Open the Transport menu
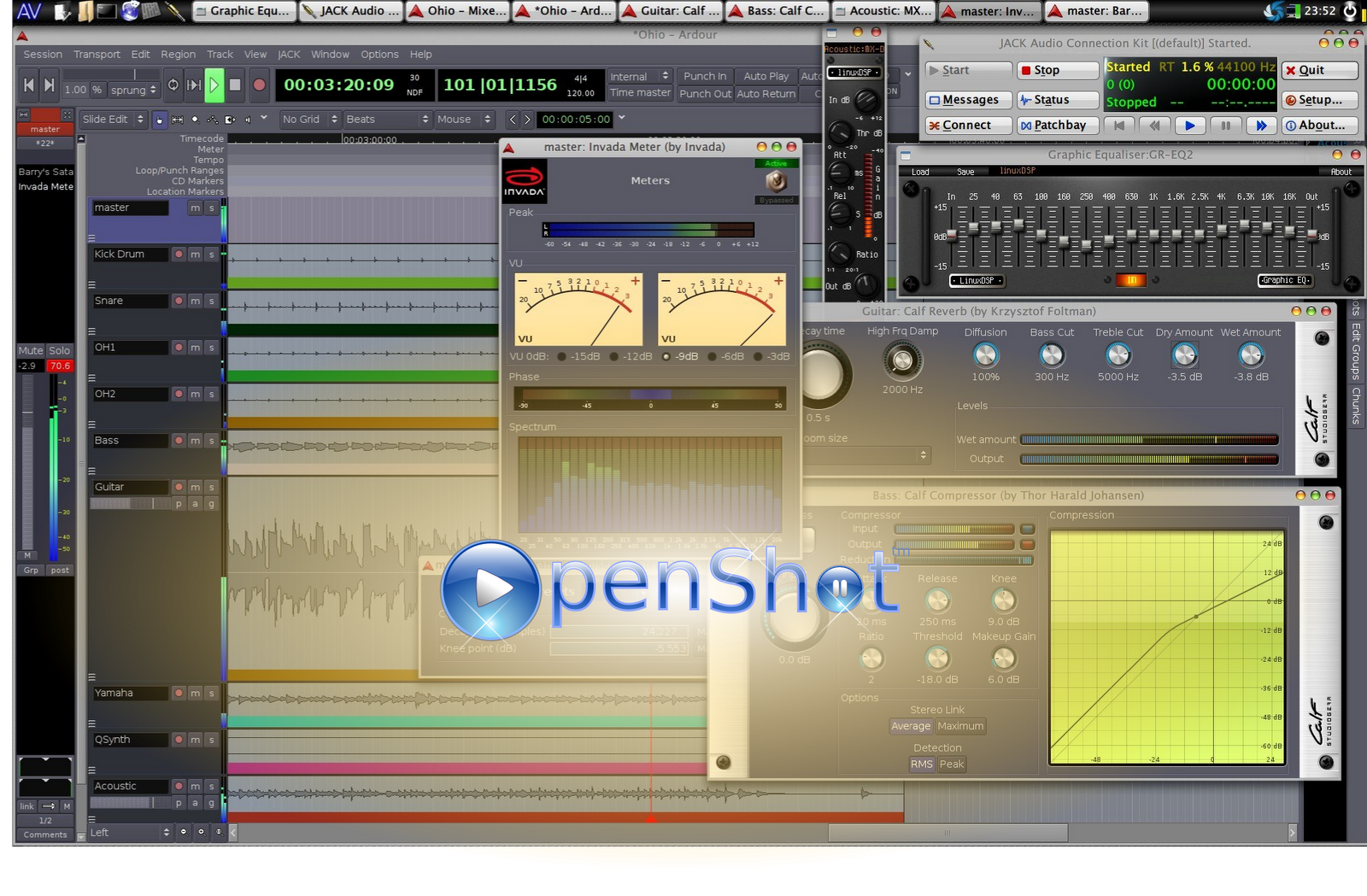This screenshot has width=1367, height=896. click(x=97, y=54)
